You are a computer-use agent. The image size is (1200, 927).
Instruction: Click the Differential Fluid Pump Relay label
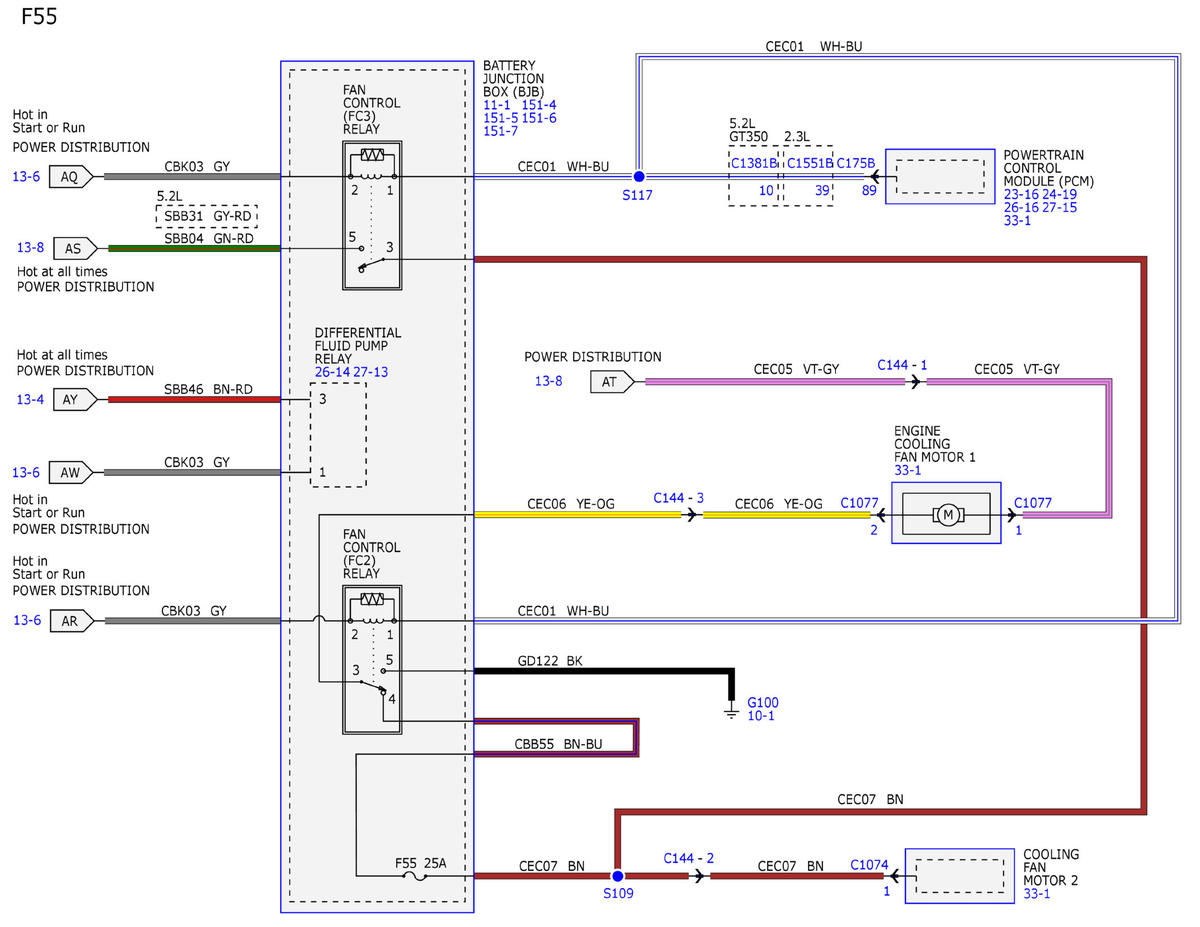pyautogui.click(x=358, y=345)
